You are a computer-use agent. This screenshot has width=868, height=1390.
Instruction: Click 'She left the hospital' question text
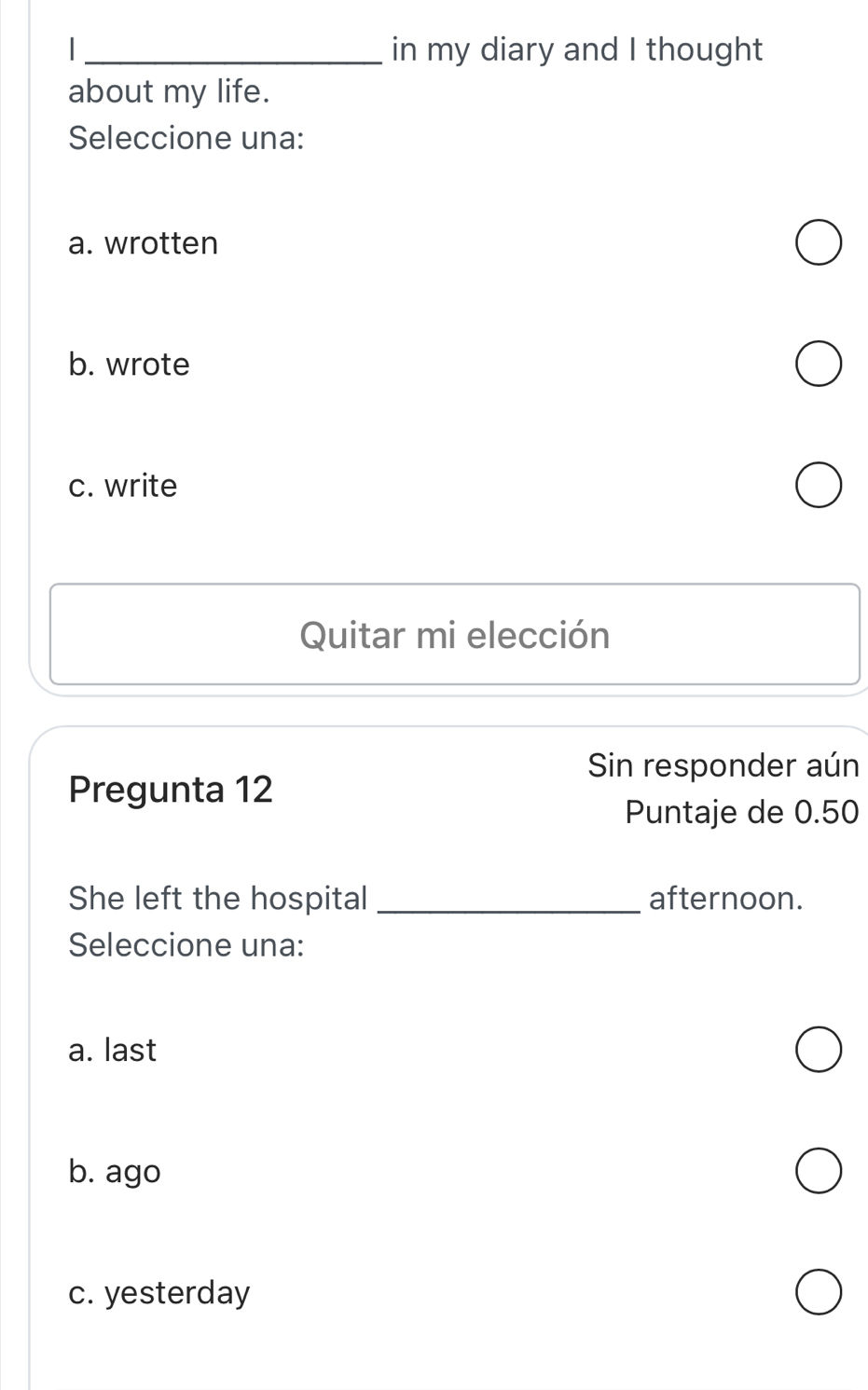(x=218, y=899)
